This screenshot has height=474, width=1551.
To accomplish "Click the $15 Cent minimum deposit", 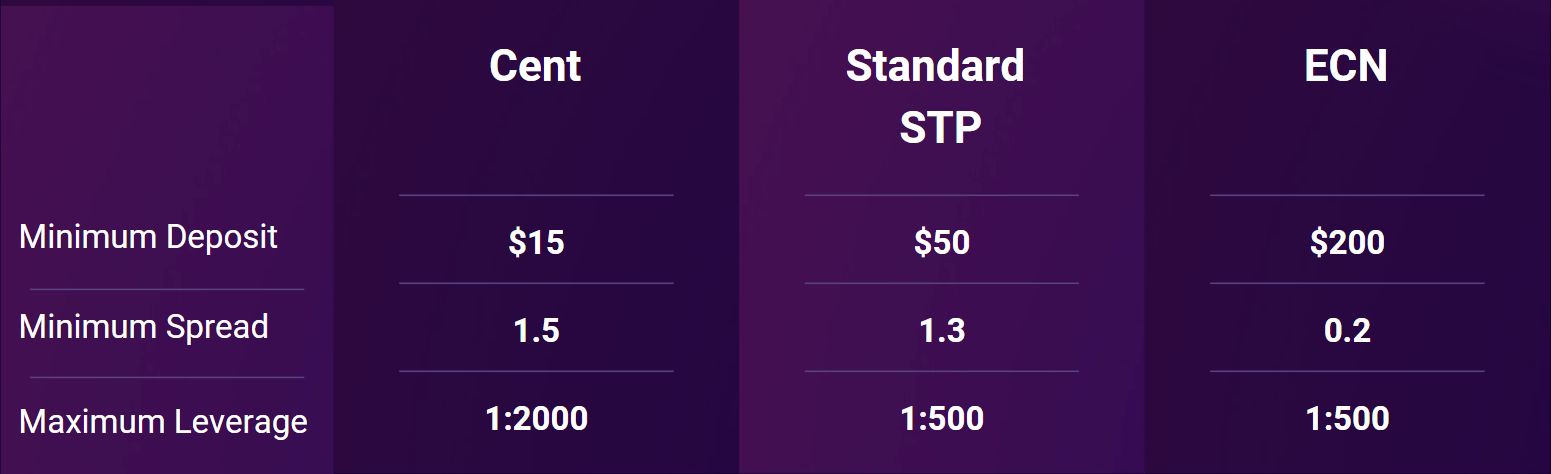I will (x=536, y=242).
